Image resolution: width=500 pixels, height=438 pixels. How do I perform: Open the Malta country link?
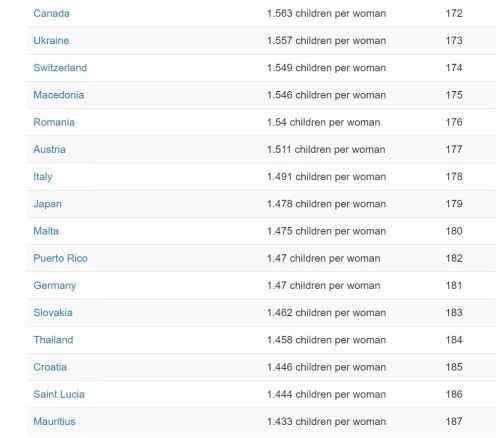click(46, 231)
